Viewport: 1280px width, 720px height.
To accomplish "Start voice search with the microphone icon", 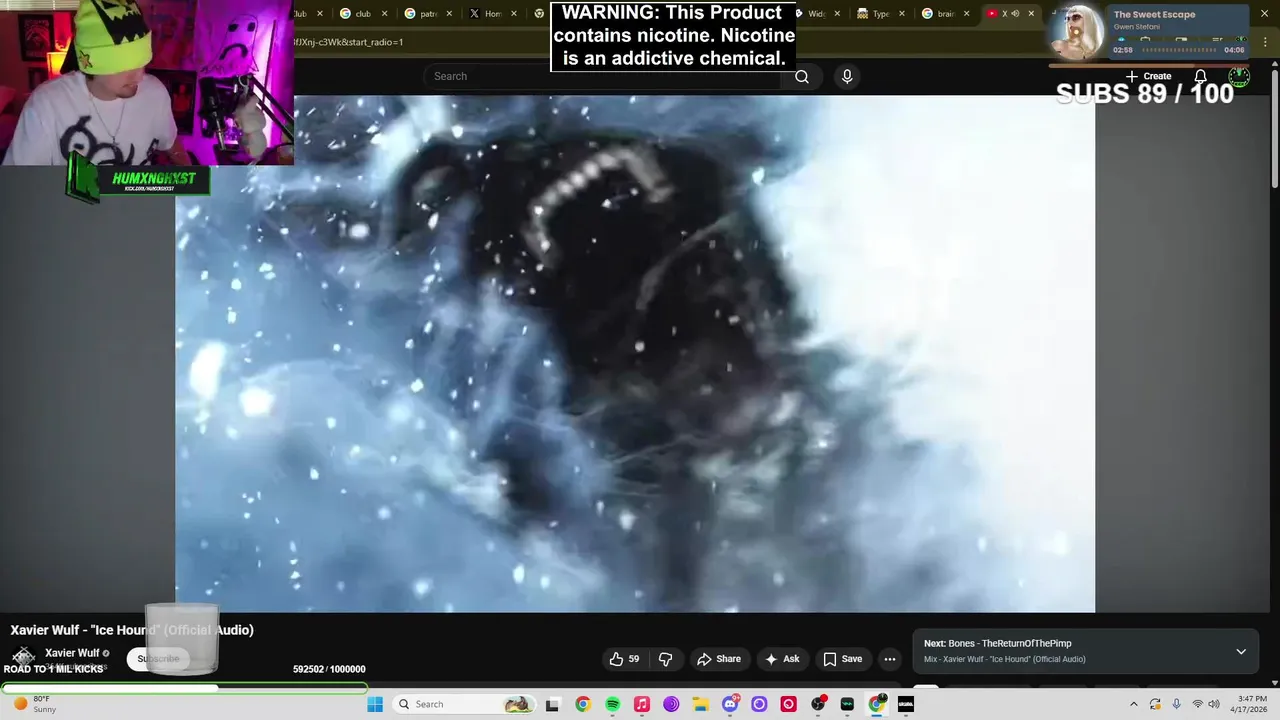I will point(847,76).
